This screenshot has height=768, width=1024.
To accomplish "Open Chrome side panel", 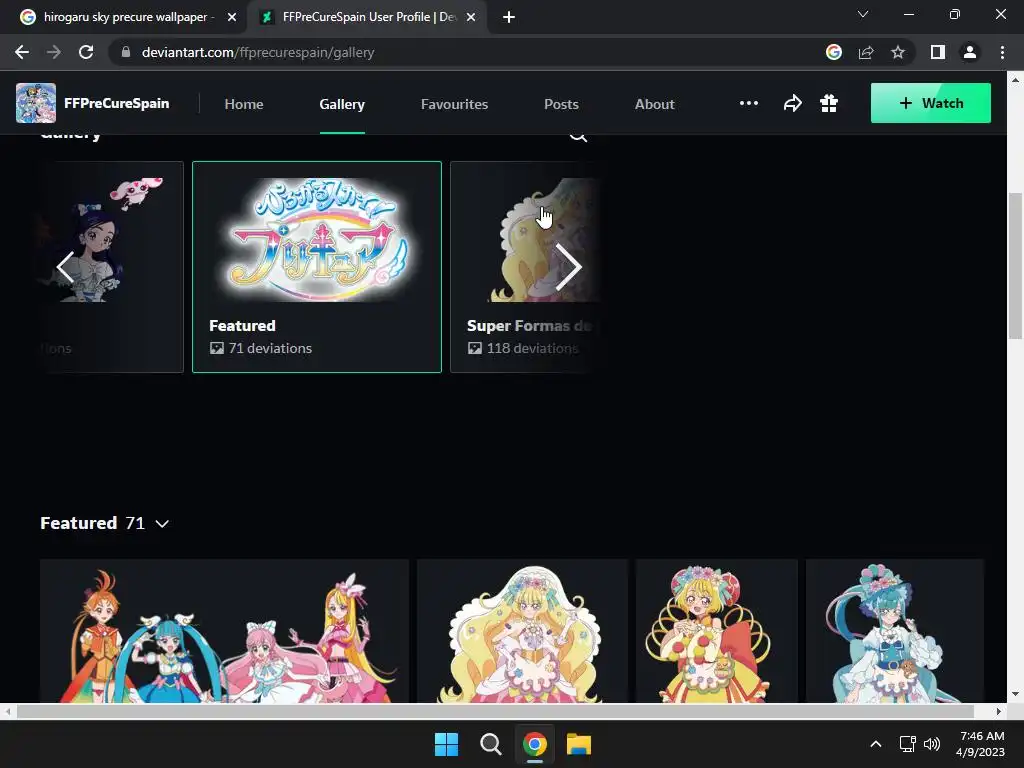I will click(x=938, y=52).
